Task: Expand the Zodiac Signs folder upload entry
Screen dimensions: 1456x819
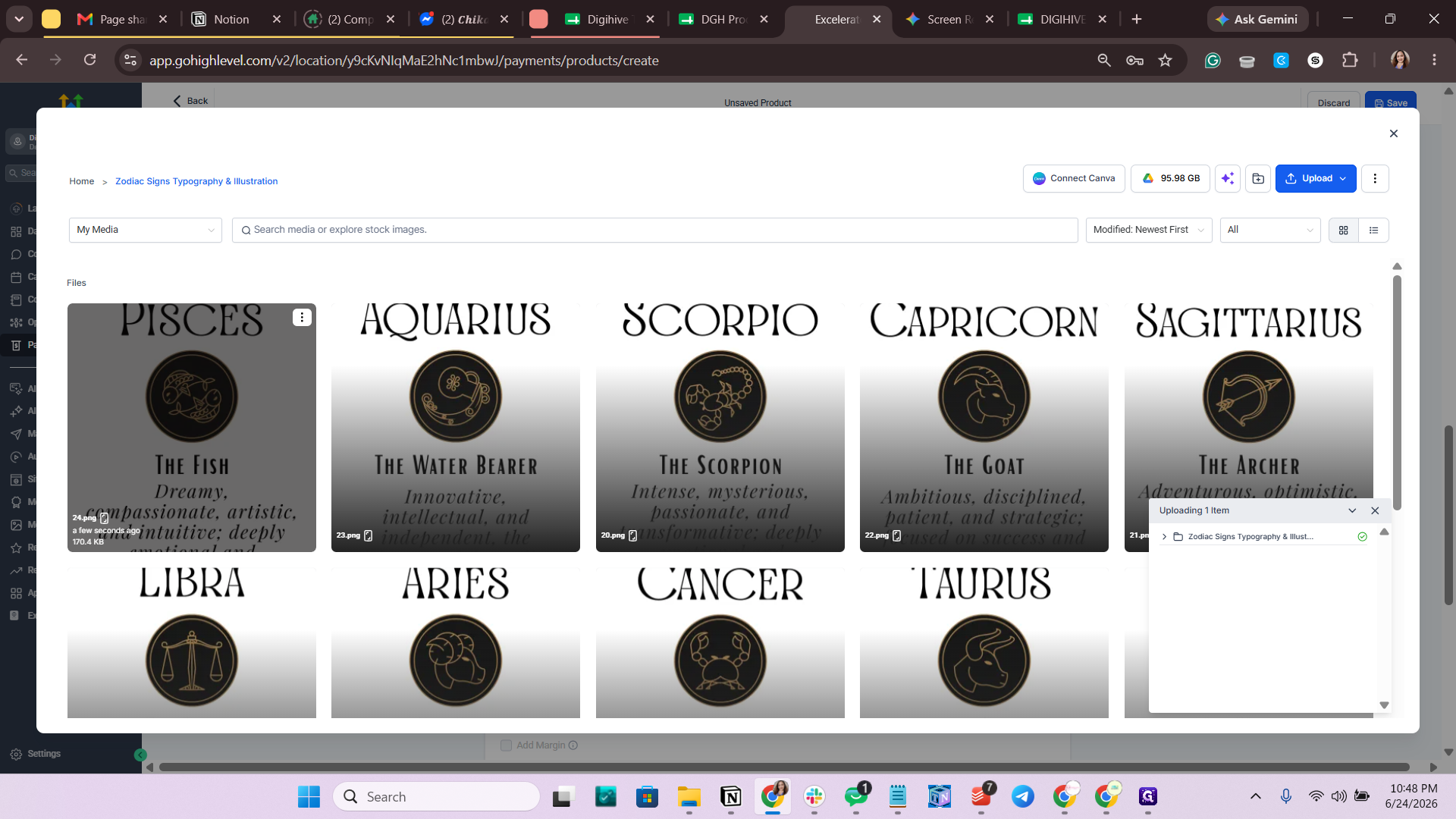Action: point(1165,537)
